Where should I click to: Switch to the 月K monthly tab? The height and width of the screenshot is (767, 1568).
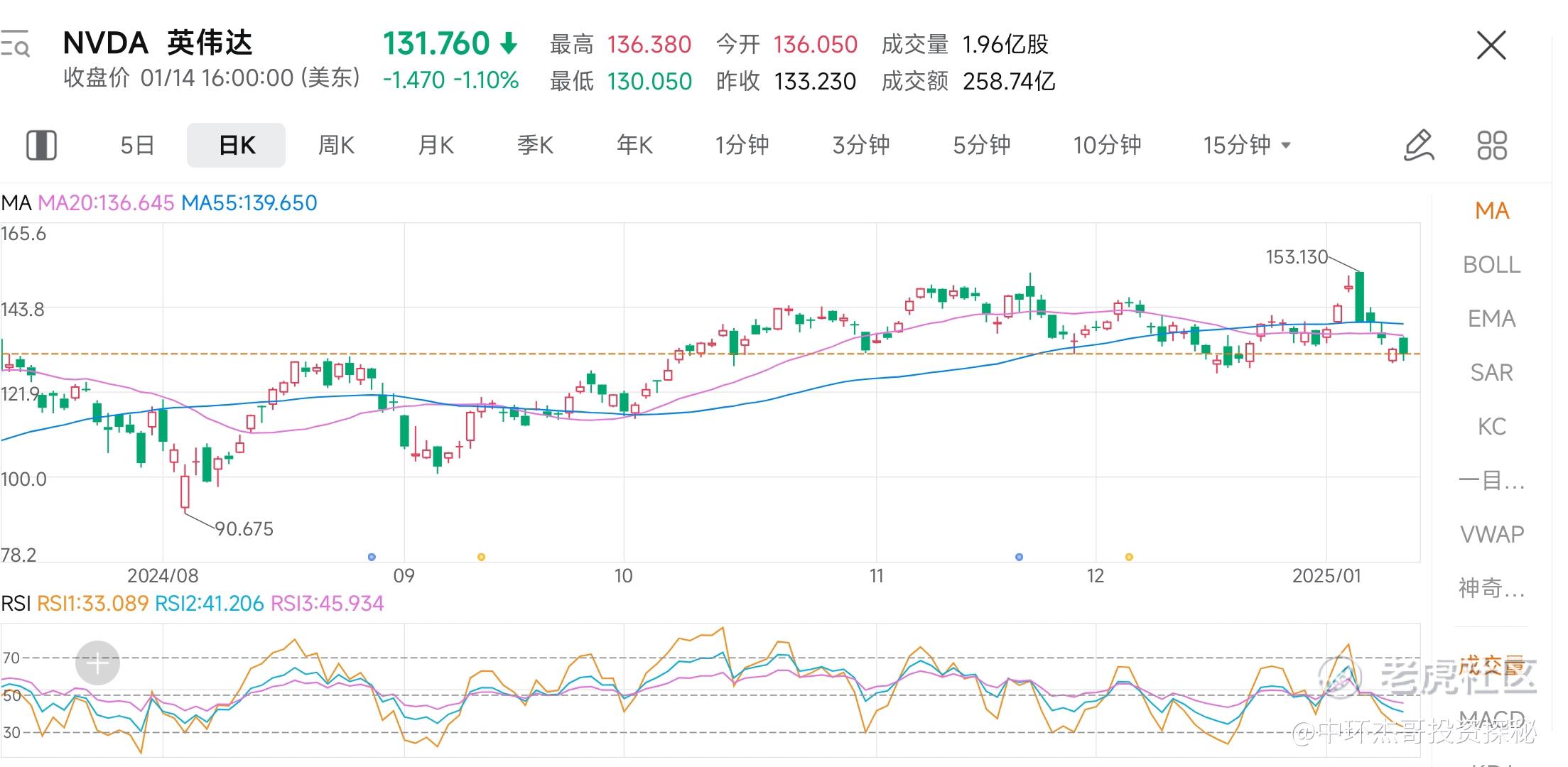(436, 146)
